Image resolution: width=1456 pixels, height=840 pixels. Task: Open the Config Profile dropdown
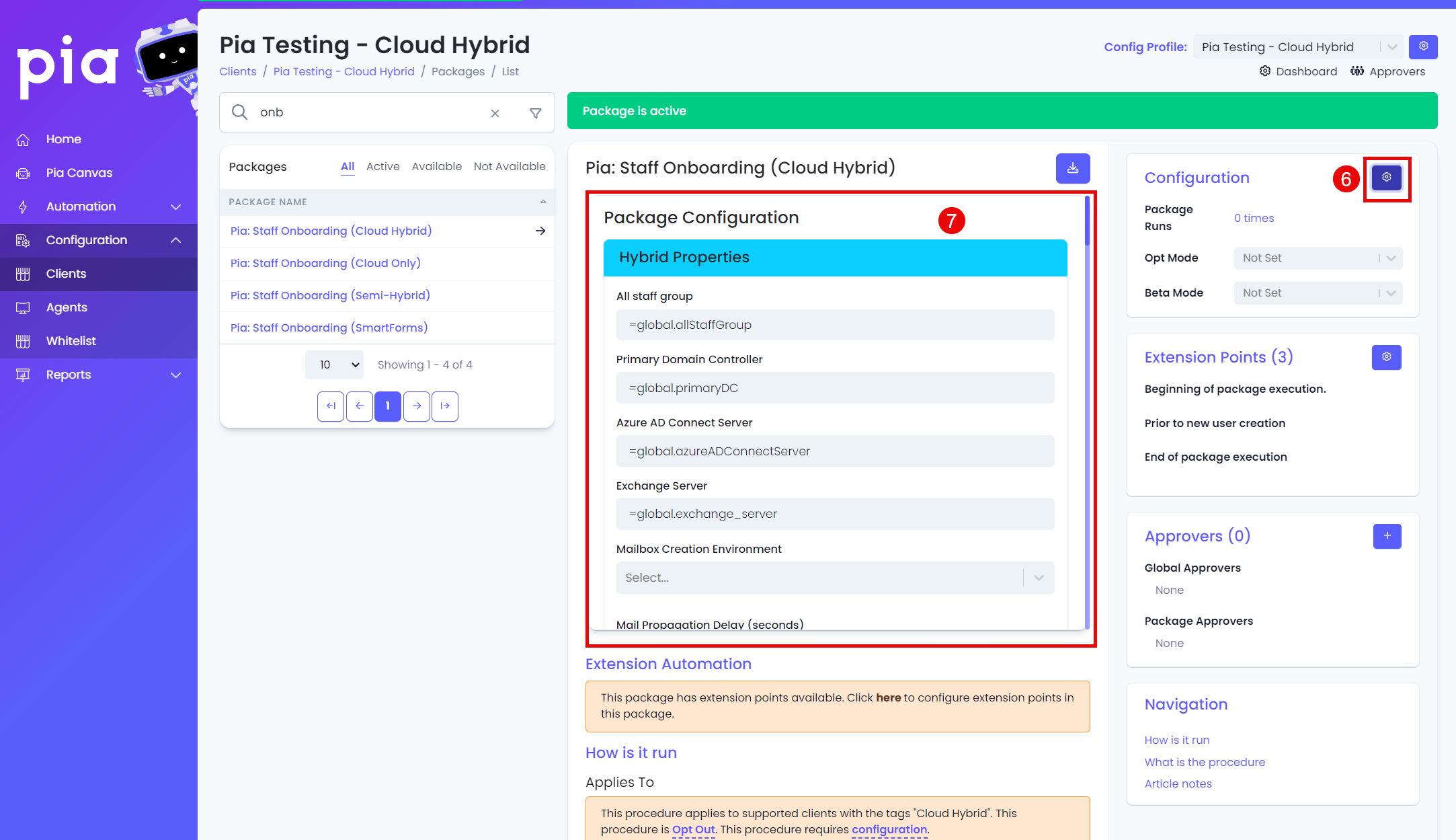1298,47
